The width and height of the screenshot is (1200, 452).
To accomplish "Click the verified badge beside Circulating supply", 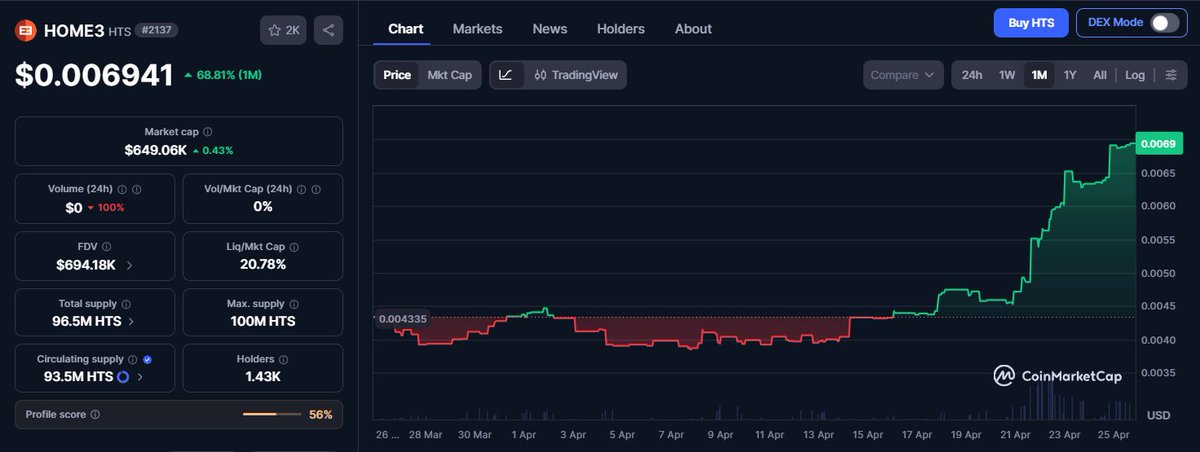I will coord(148,359).
